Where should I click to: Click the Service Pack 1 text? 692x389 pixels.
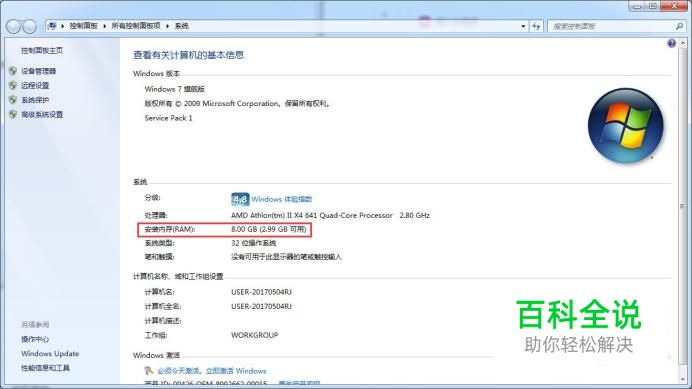[x=168, y=118]
